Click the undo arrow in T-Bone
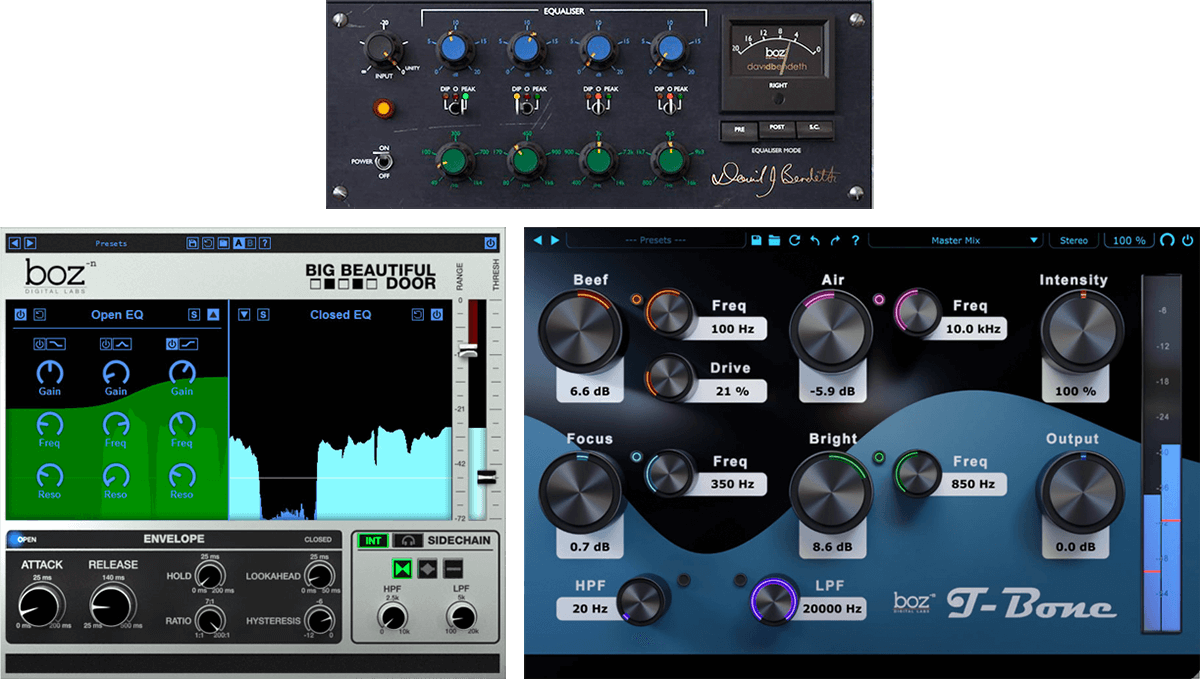 pos(815,240)
